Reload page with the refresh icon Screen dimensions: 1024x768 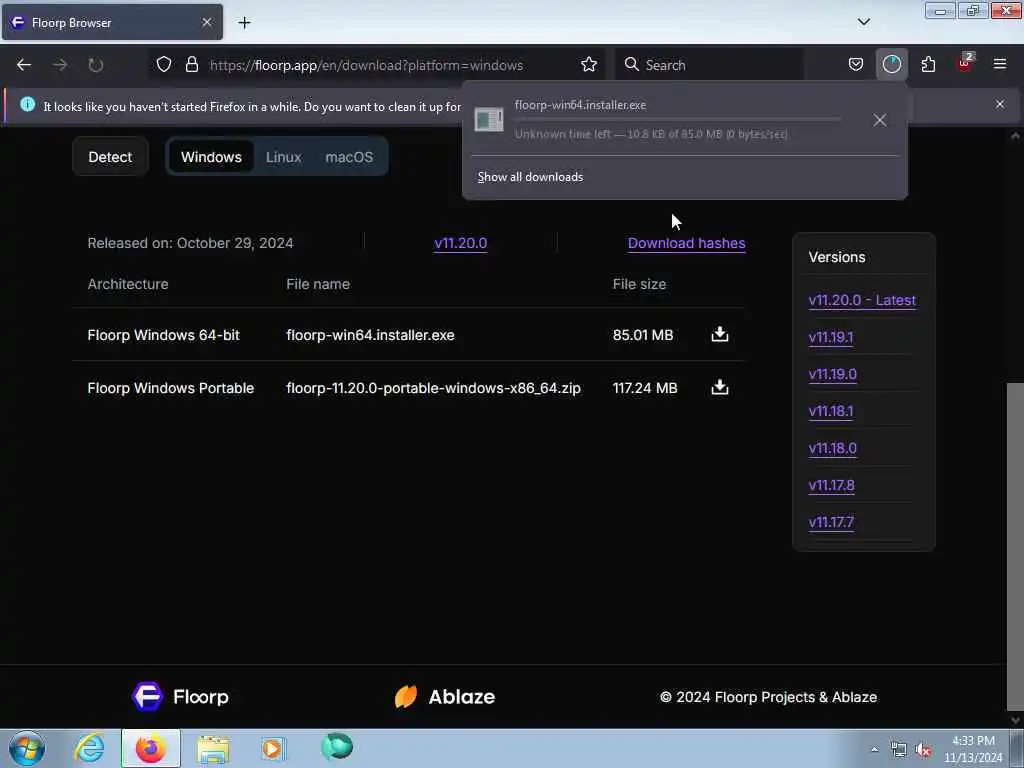click(x=95, y=65)
